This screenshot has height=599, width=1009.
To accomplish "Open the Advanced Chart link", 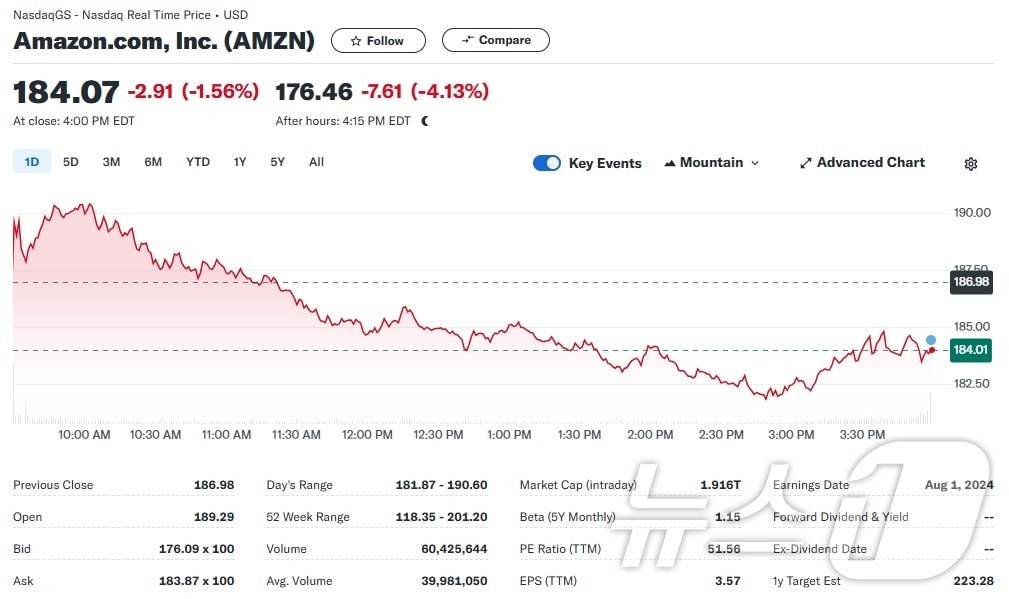I will tap(870, 163).
